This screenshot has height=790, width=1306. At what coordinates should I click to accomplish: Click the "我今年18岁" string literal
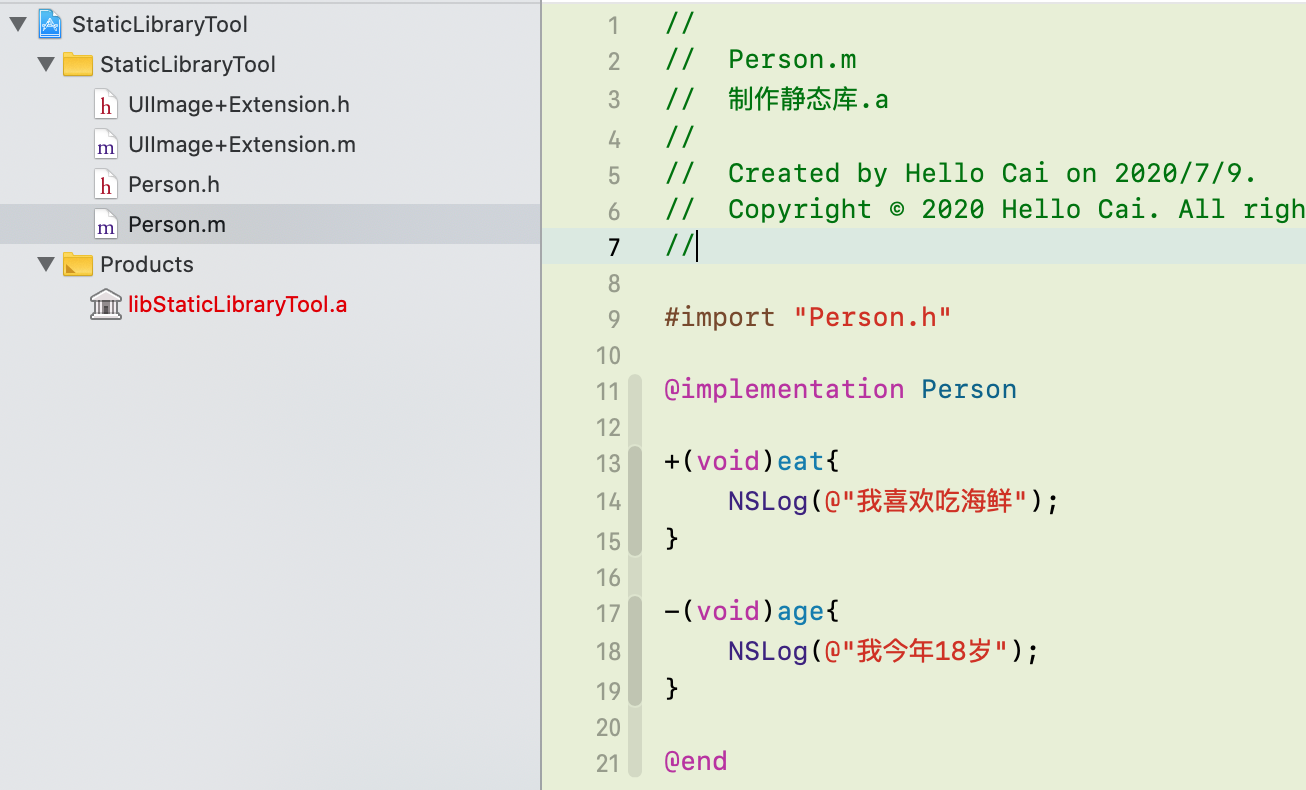[917, 651]
